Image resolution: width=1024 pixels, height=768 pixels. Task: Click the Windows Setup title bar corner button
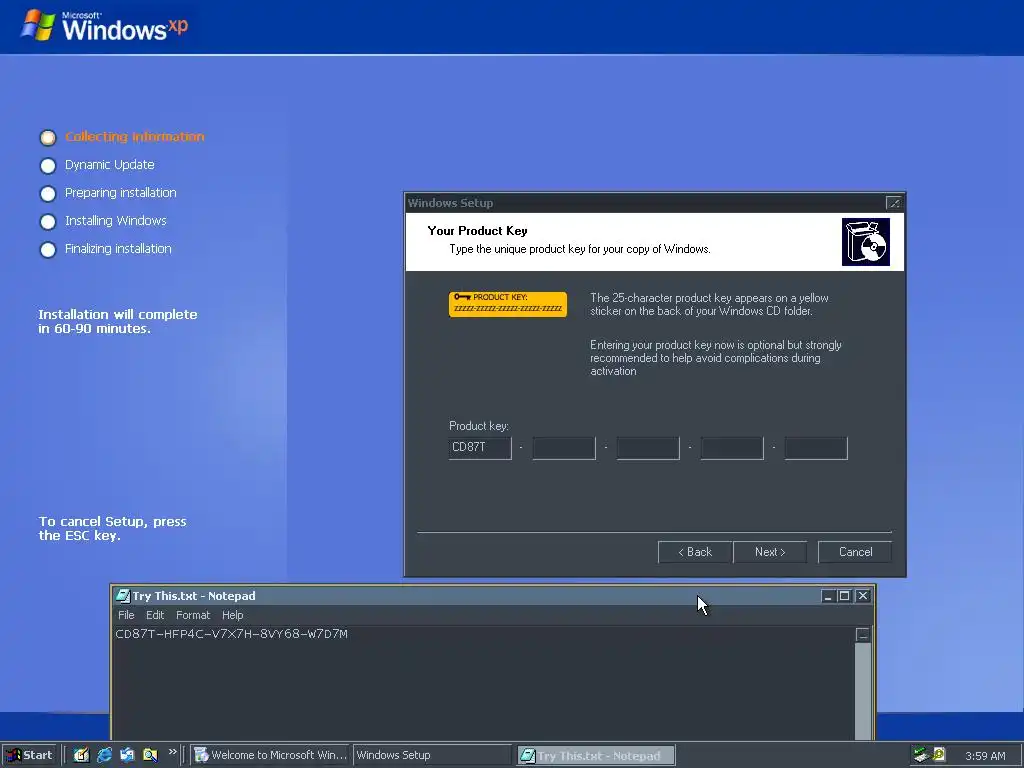(x=893, y=203)
